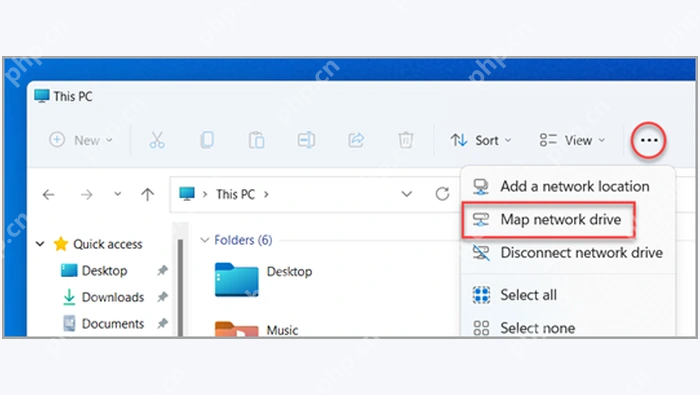Click the This PC monitor icon in address bar
The image size is (700, 395).
(187, 194)
